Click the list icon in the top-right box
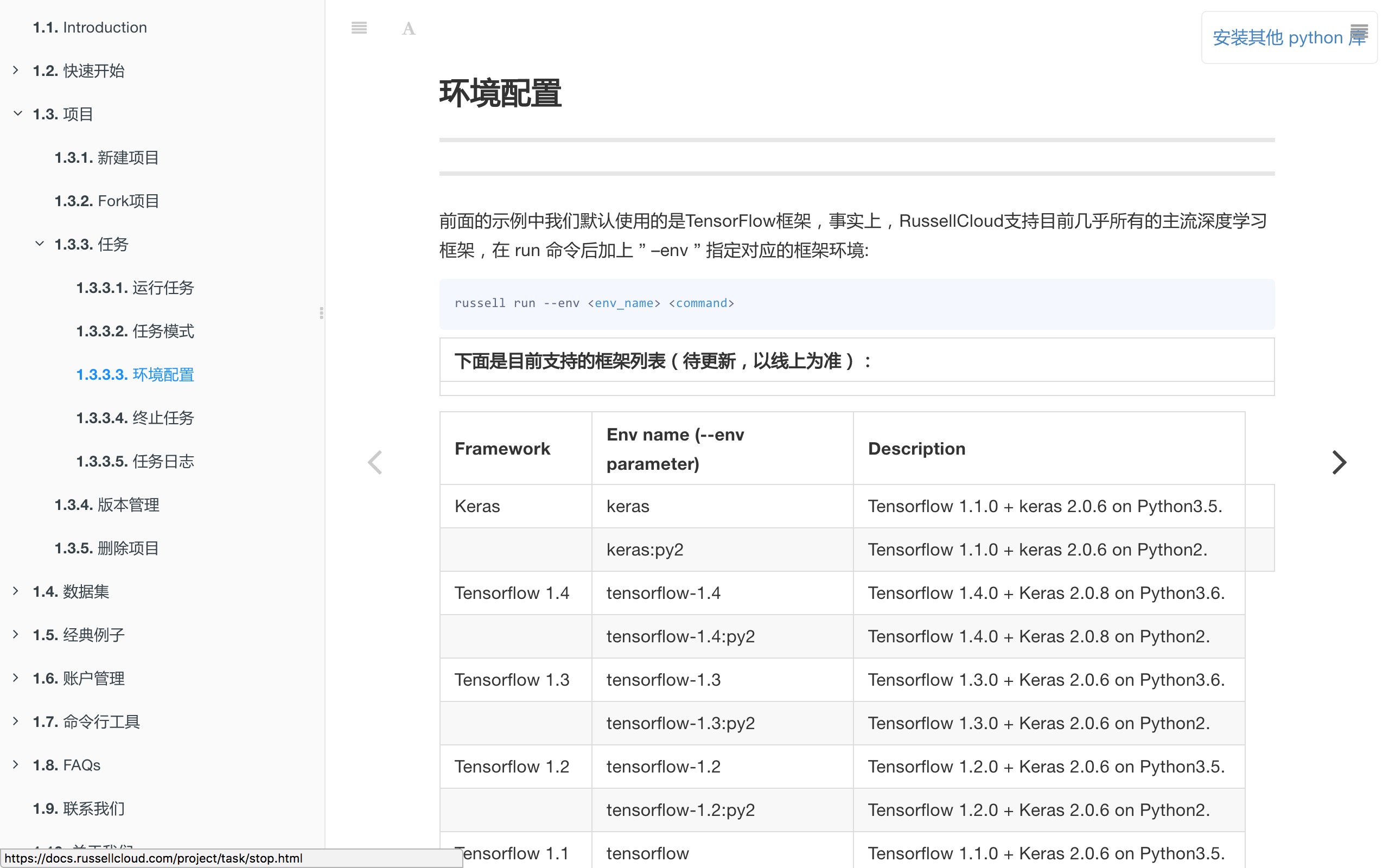Image resolution: width=1389 pixels, height=868 pixels. coord(1359,31)
